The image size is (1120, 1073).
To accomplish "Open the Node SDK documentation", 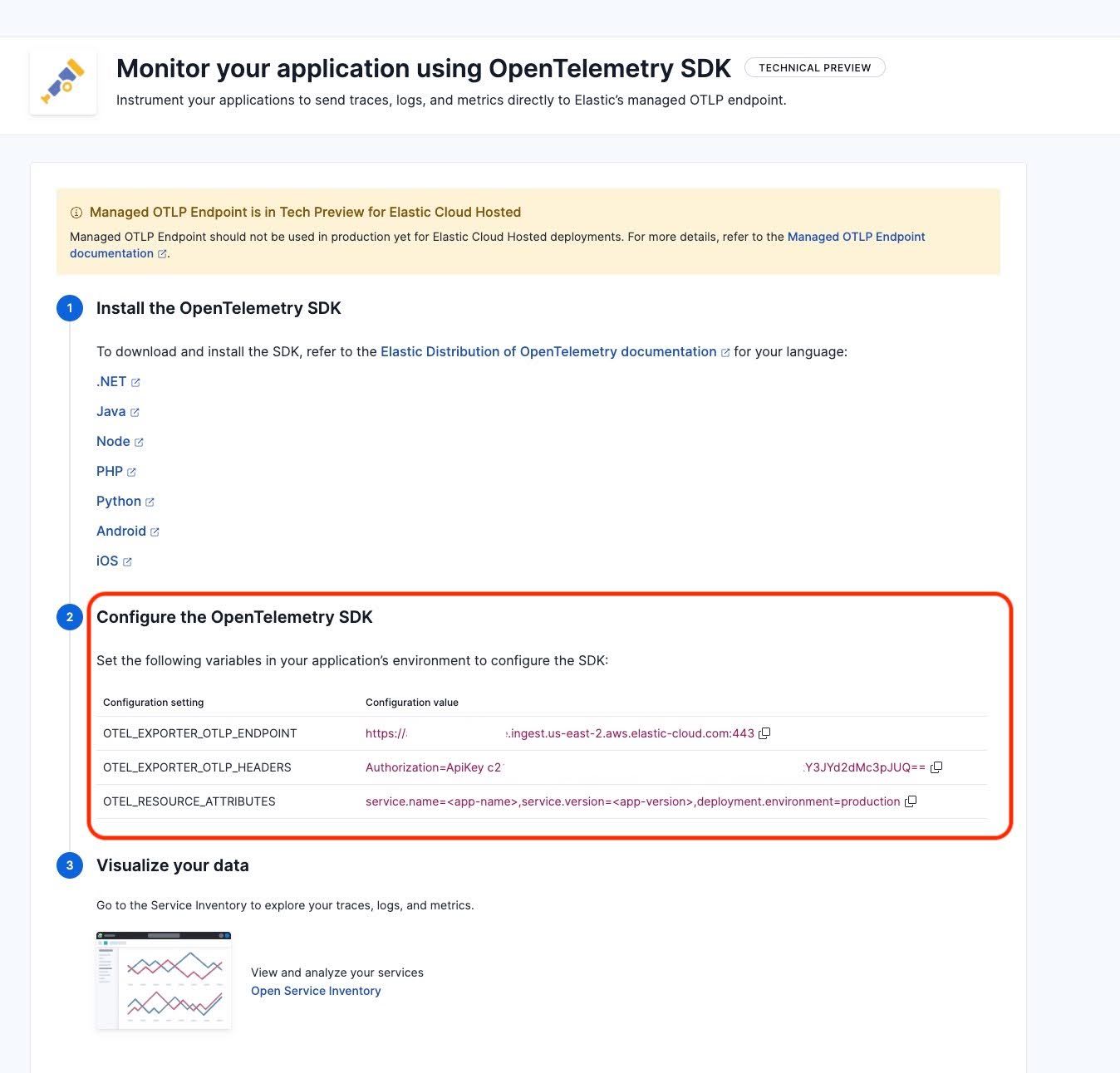I will pos(113,441).
